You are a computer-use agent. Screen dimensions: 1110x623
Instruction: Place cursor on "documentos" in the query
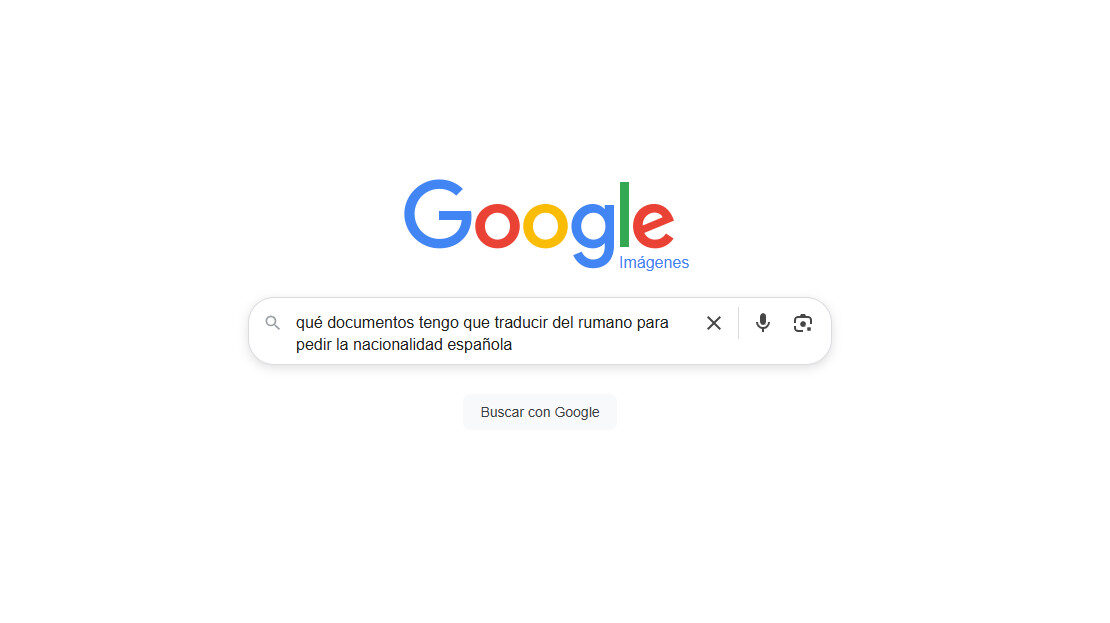370,322
